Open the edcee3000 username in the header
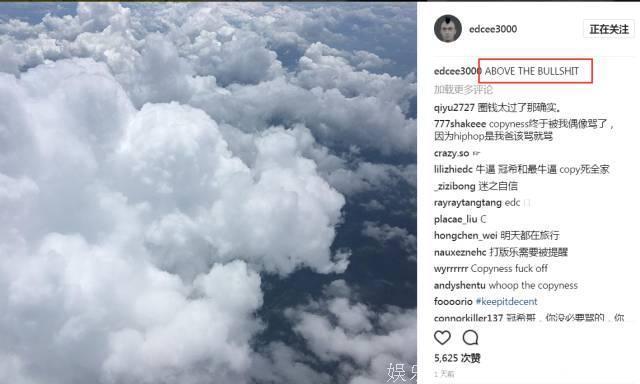Screen dimensions: 640x384 click(493, 29)
